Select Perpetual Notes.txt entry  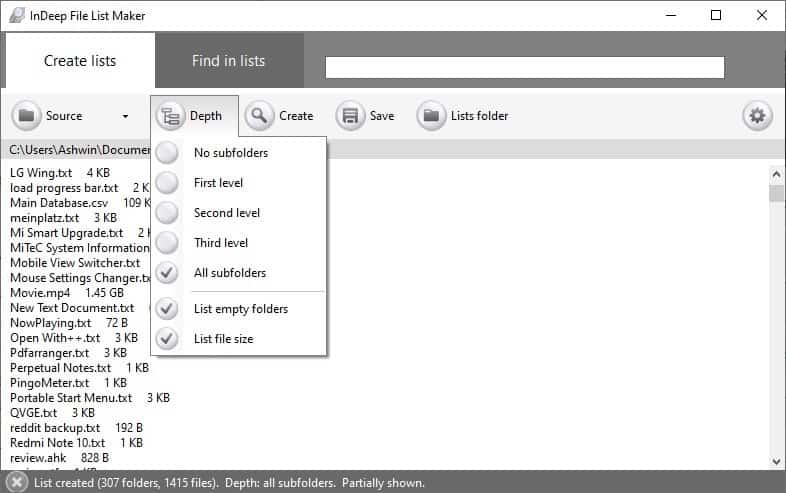click(80, 368)
